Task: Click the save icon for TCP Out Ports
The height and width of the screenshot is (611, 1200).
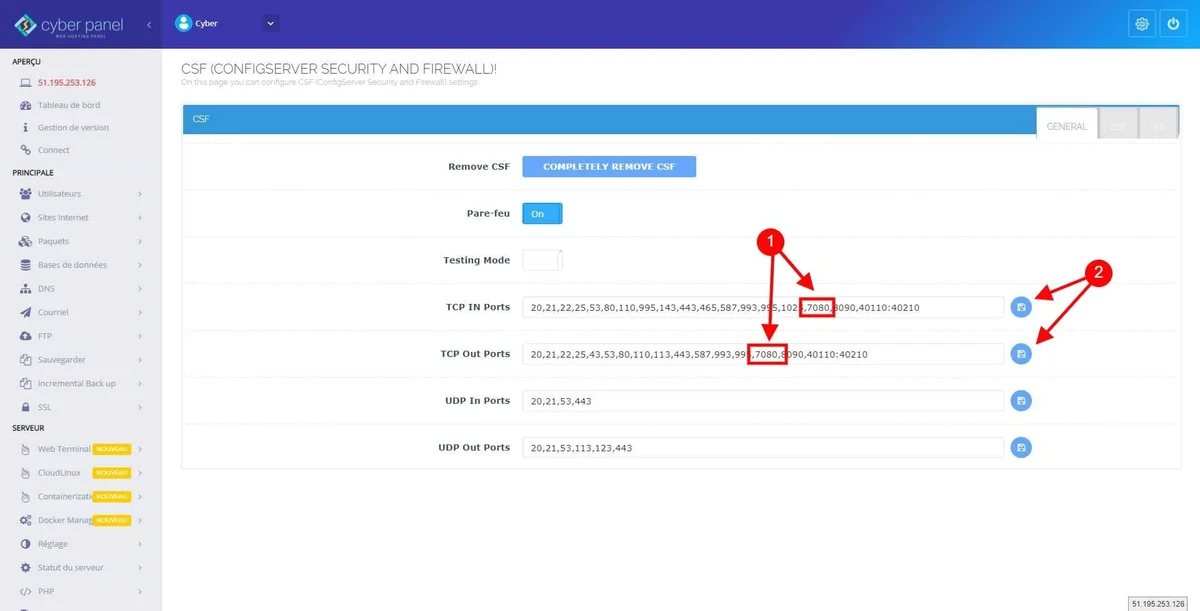Action: (x=1020, y=354)
